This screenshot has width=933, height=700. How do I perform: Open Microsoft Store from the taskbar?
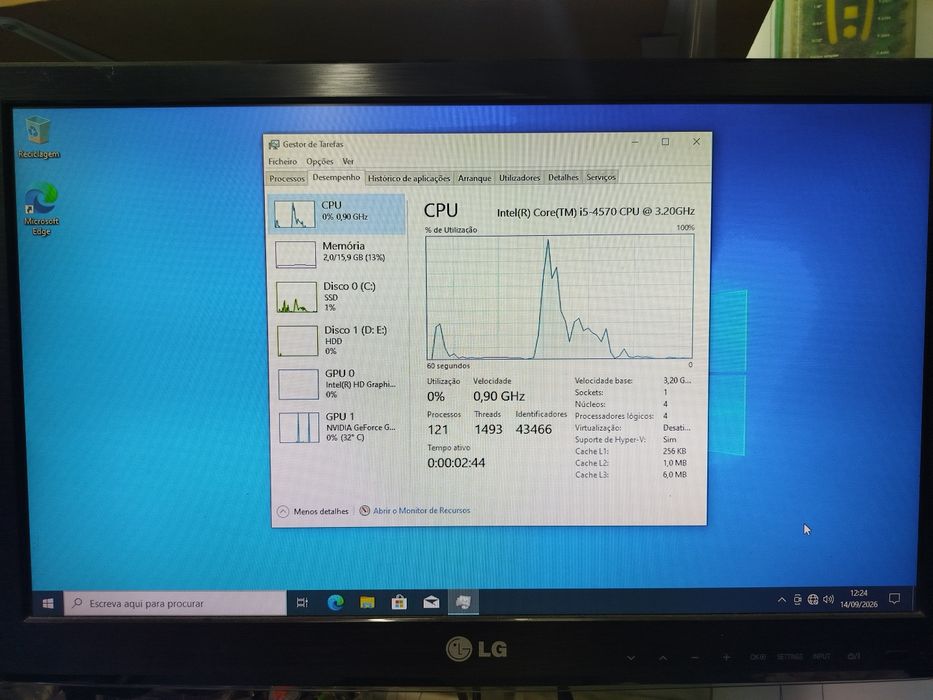399,602
